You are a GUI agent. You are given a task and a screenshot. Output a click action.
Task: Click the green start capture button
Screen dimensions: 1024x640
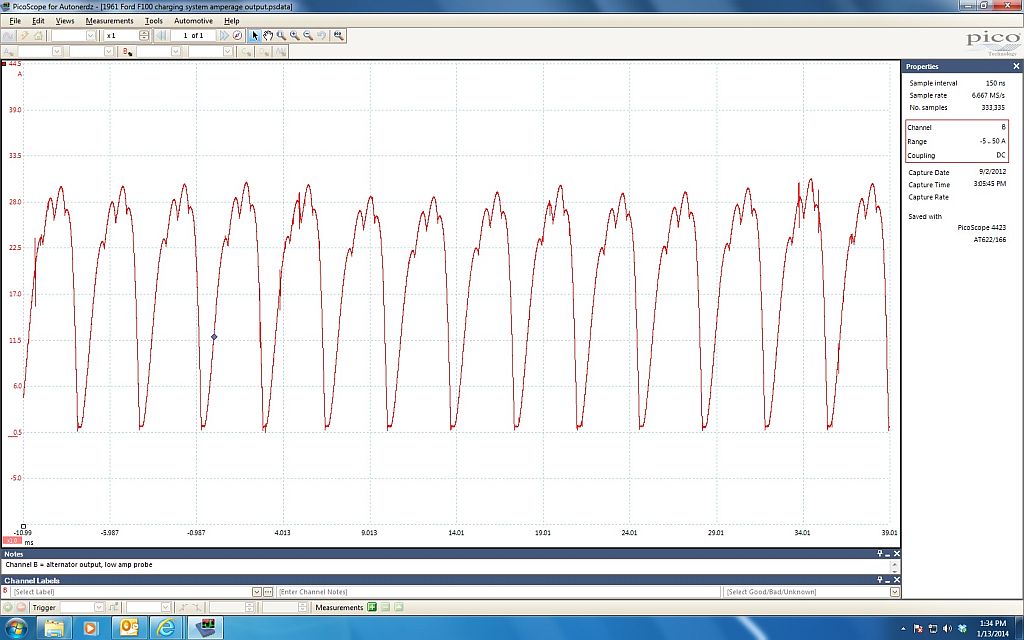(x=8, y=607)
